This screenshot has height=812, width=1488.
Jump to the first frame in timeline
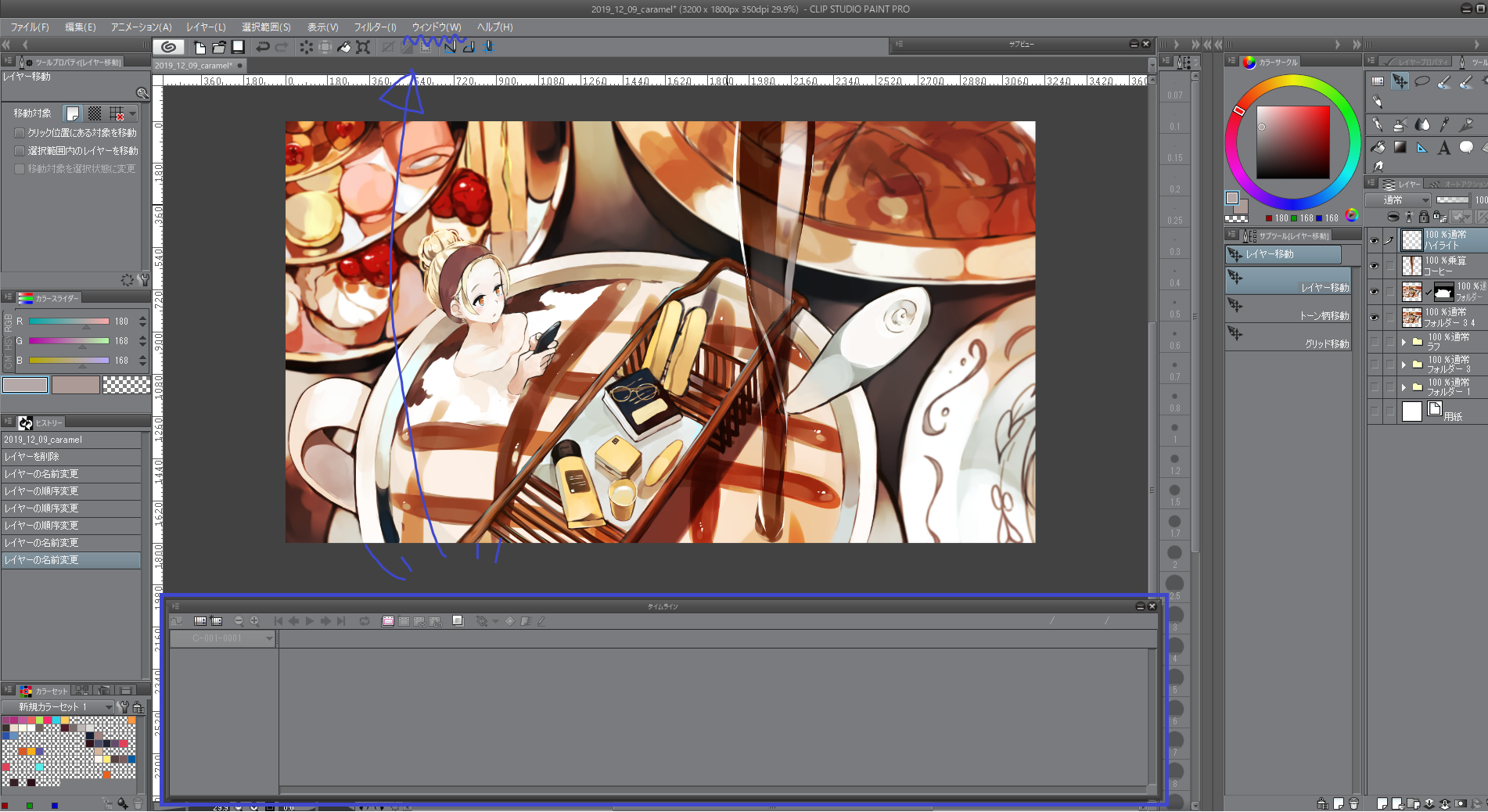279,621
